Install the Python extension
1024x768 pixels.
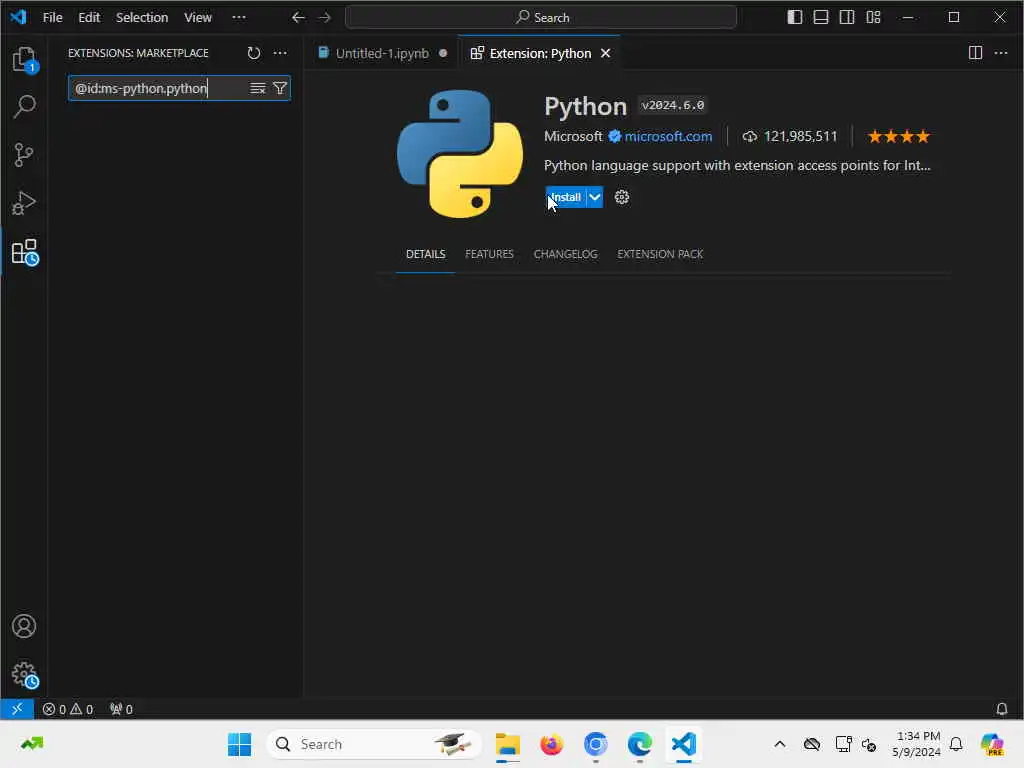[x=566, y=197]
